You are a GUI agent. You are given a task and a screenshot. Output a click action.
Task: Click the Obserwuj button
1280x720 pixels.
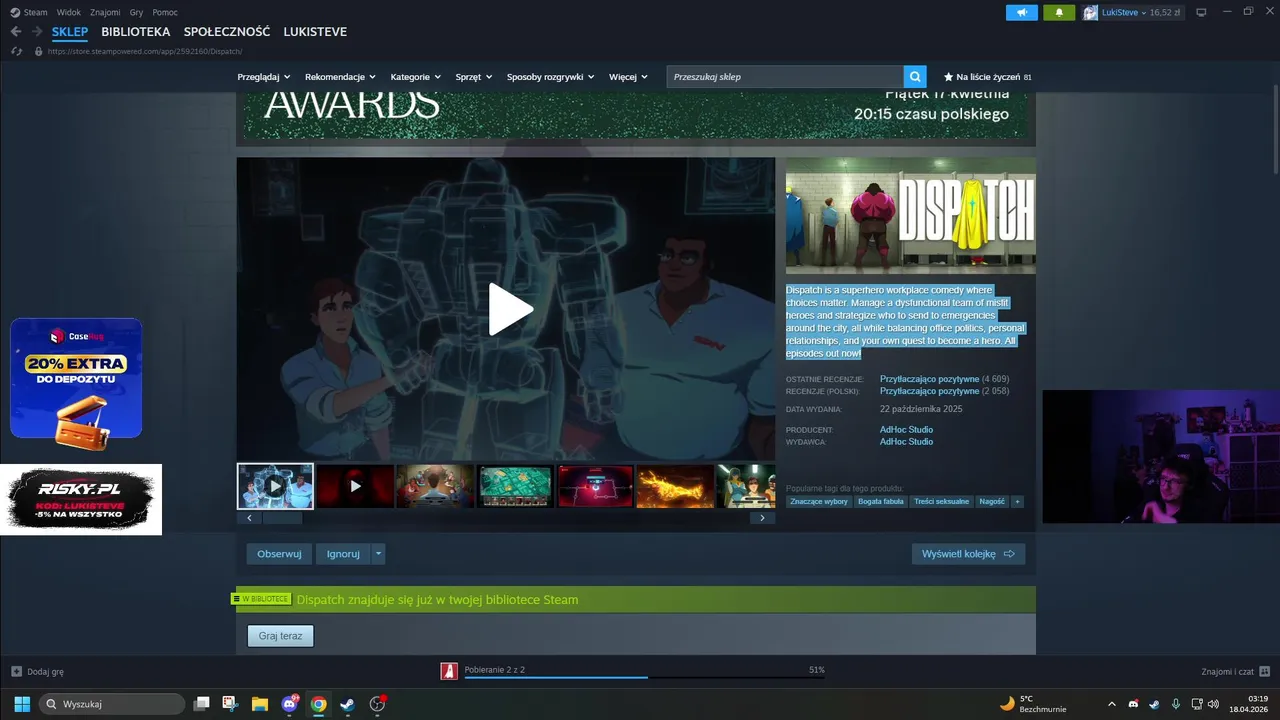279,554
